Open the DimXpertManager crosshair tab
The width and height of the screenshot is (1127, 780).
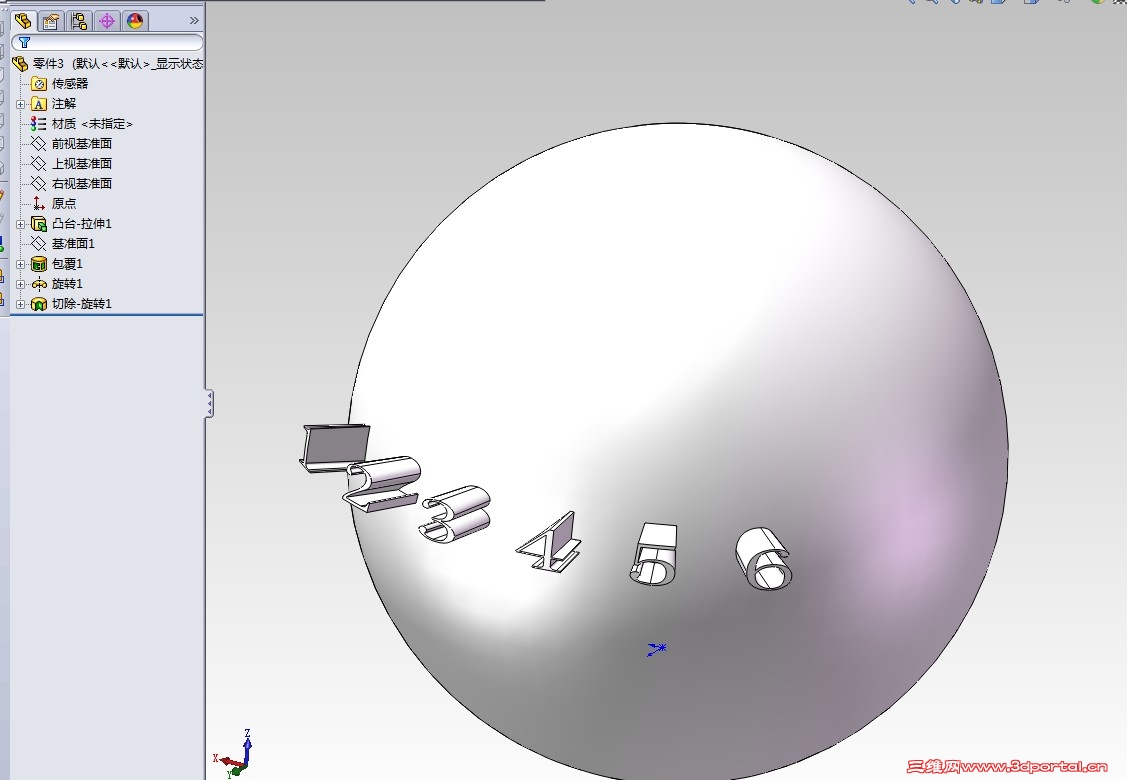(107, 21)
